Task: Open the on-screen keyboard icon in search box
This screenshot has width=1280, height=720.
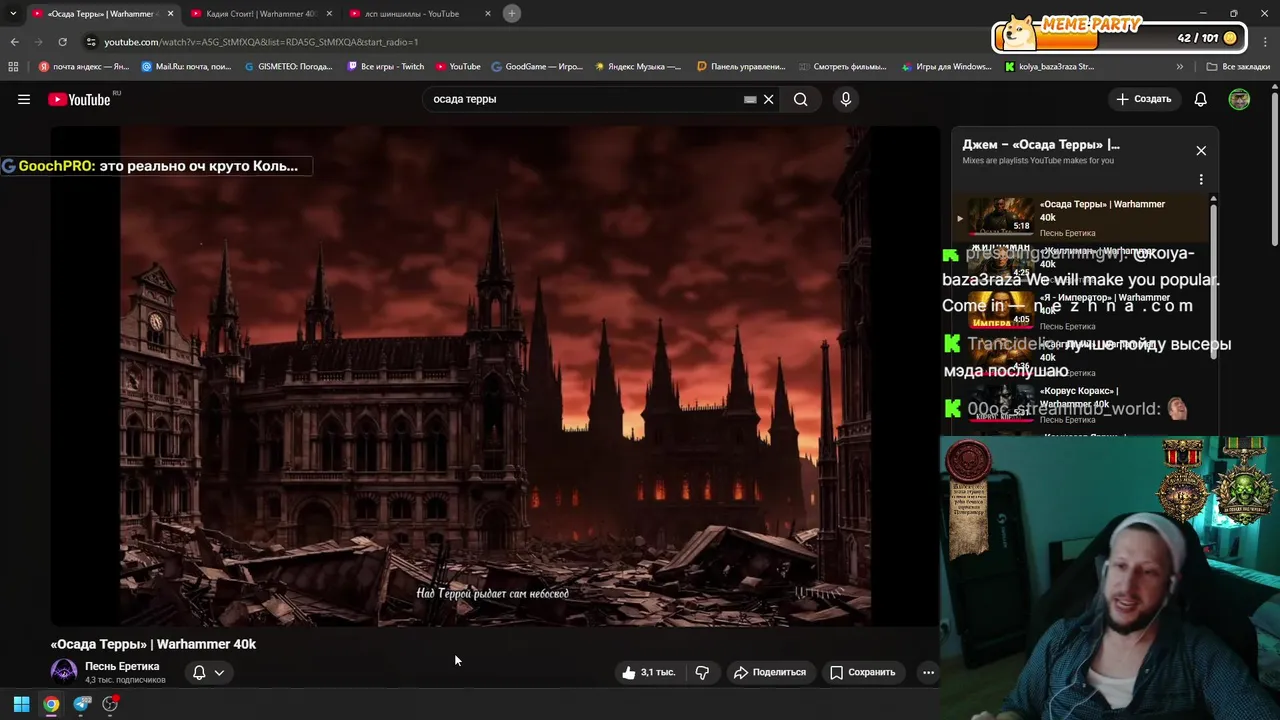Action: (x=750, y=99)
